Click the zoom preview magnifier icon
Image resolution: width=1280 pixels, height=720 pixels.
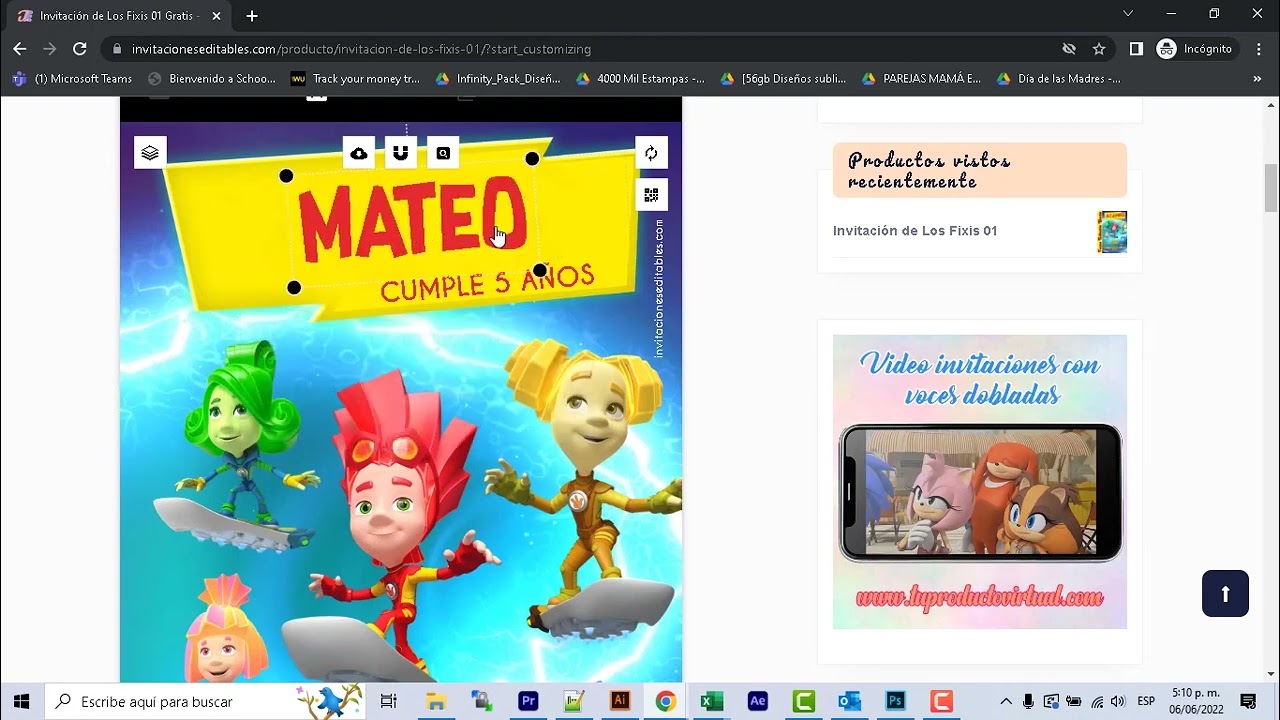443,153
